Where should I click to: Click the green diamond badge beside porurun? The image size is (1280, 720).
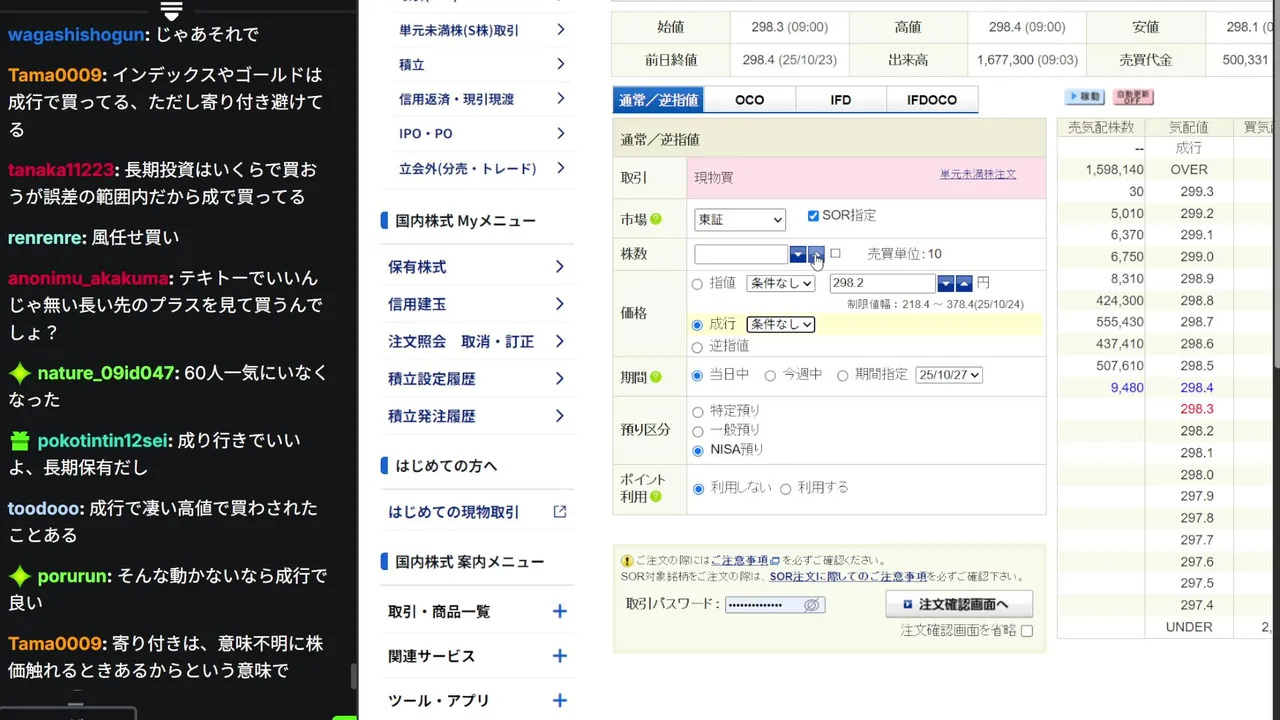click(20, 576)
